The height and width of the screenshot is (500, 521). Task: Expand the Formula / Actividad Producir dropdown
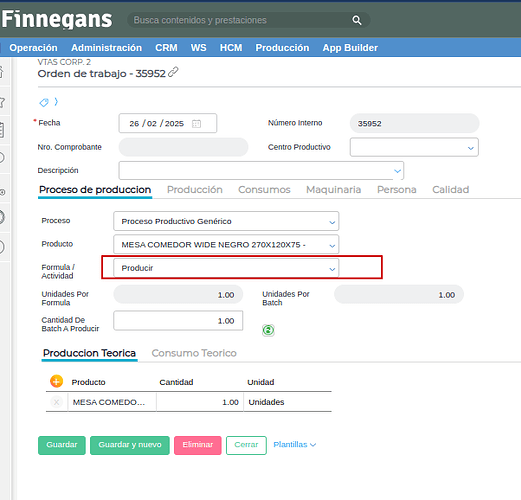[226, 268]
